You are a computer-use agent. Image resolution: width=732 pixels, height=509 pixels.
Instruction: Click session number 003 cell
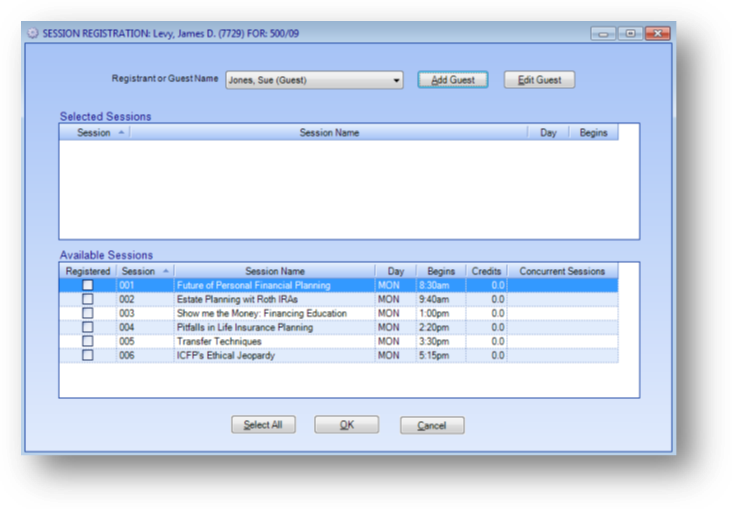coord(145,313)
